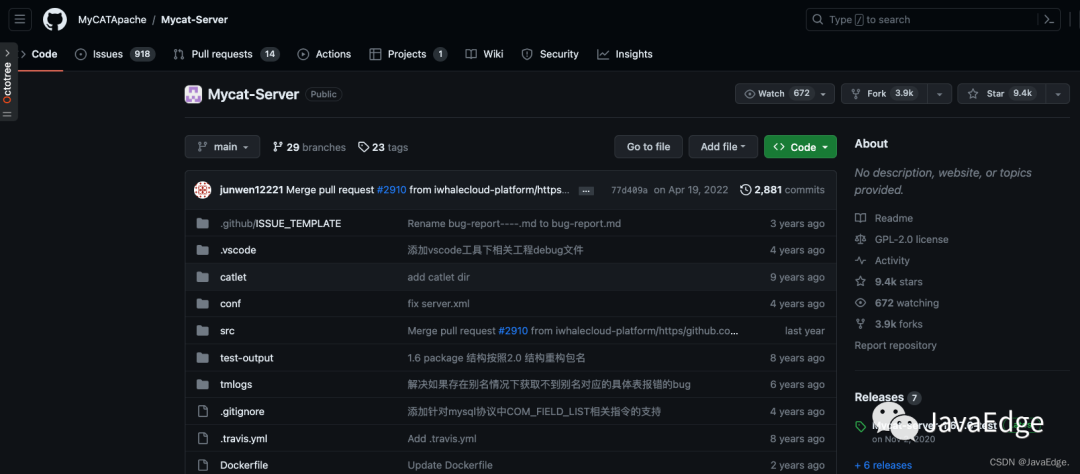View the 29 branches
The image size is (1080, 474).
(309, 147)
